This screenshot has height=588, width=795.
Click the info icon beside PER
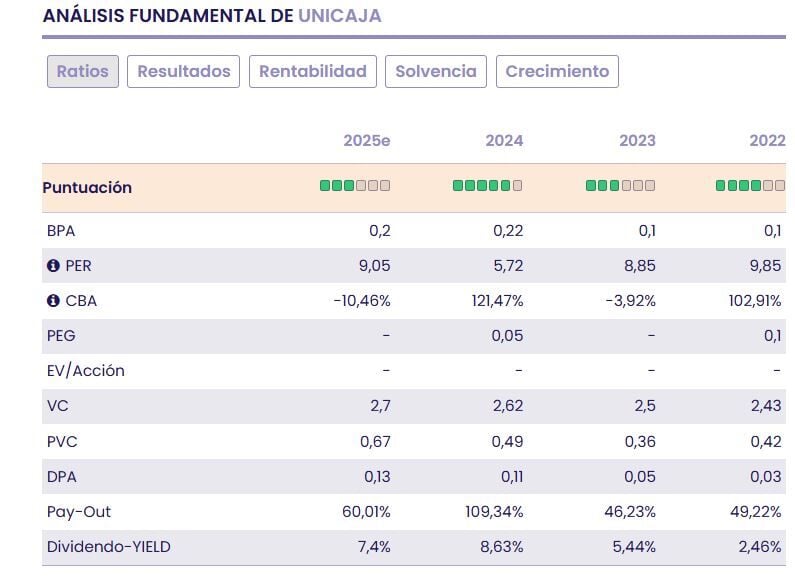[x=53, y=266]
